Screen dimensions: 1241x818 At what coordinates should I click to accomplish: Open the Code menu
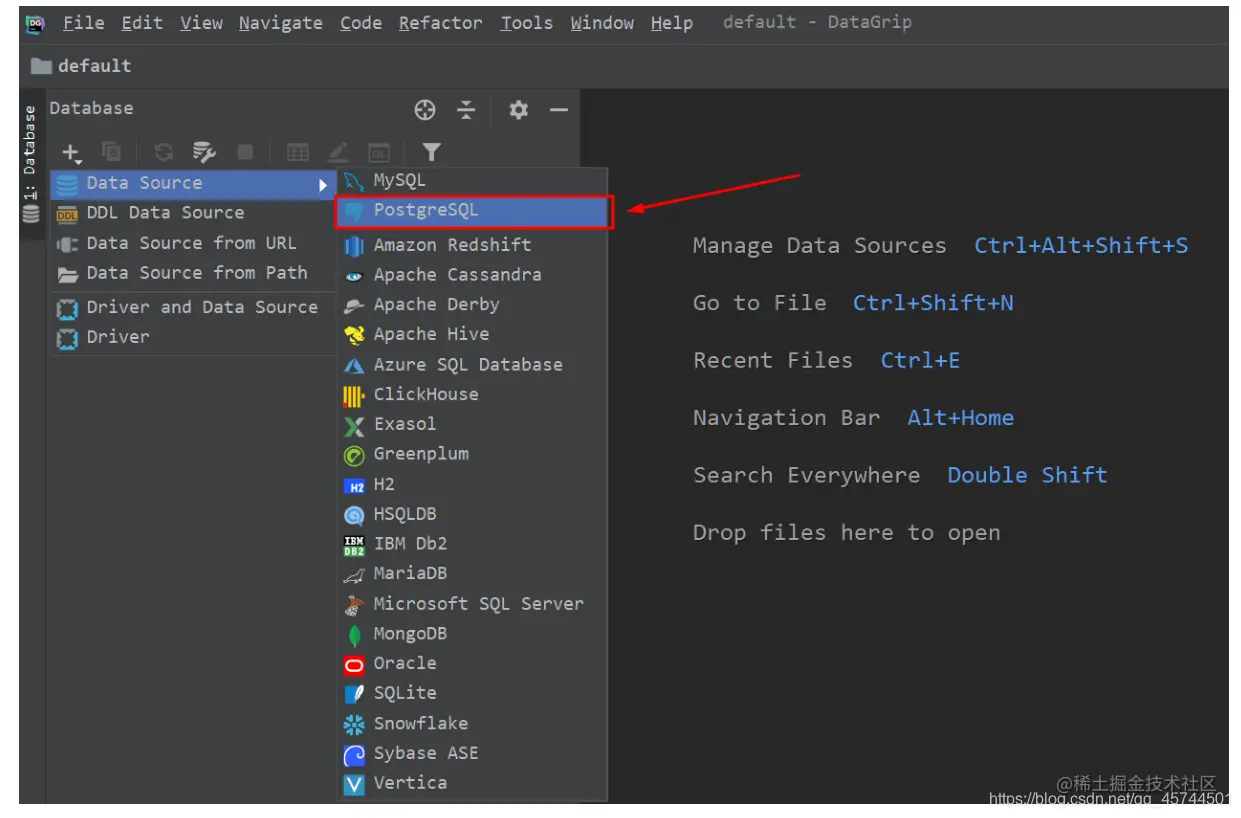click(x=361, y=23)
